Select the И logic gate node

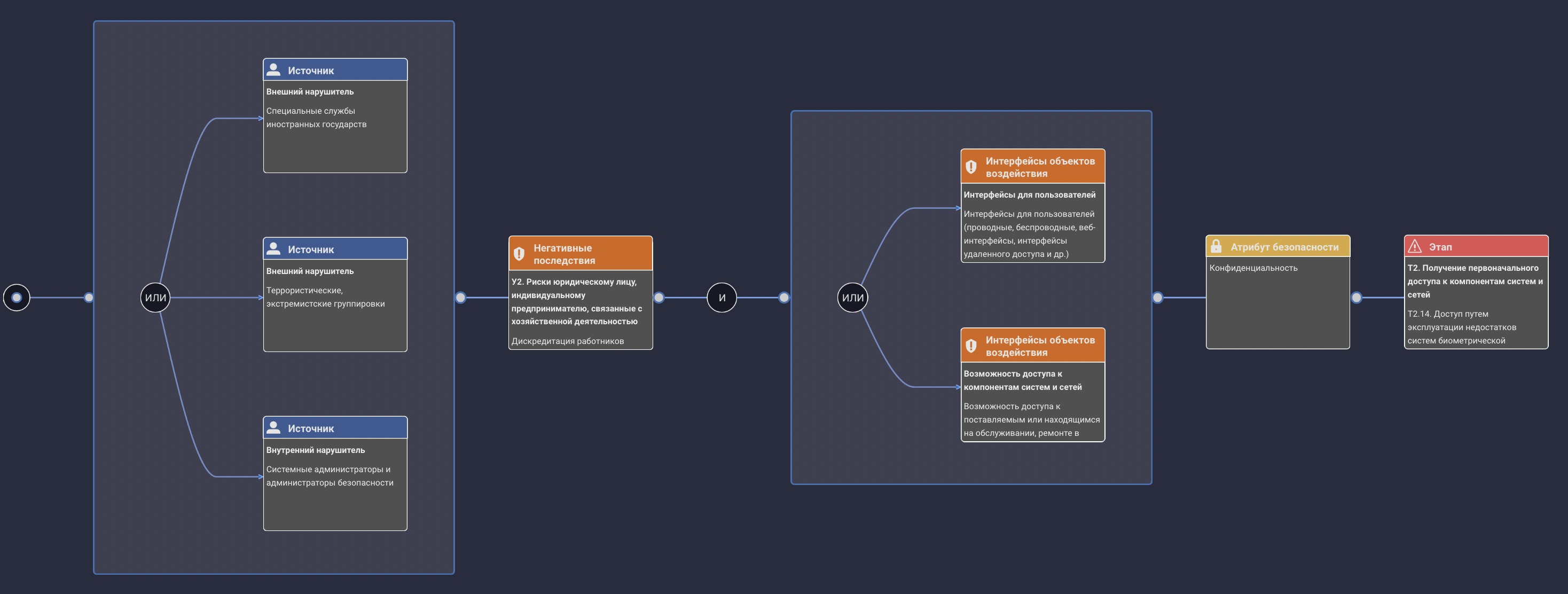tap(722, 298)
